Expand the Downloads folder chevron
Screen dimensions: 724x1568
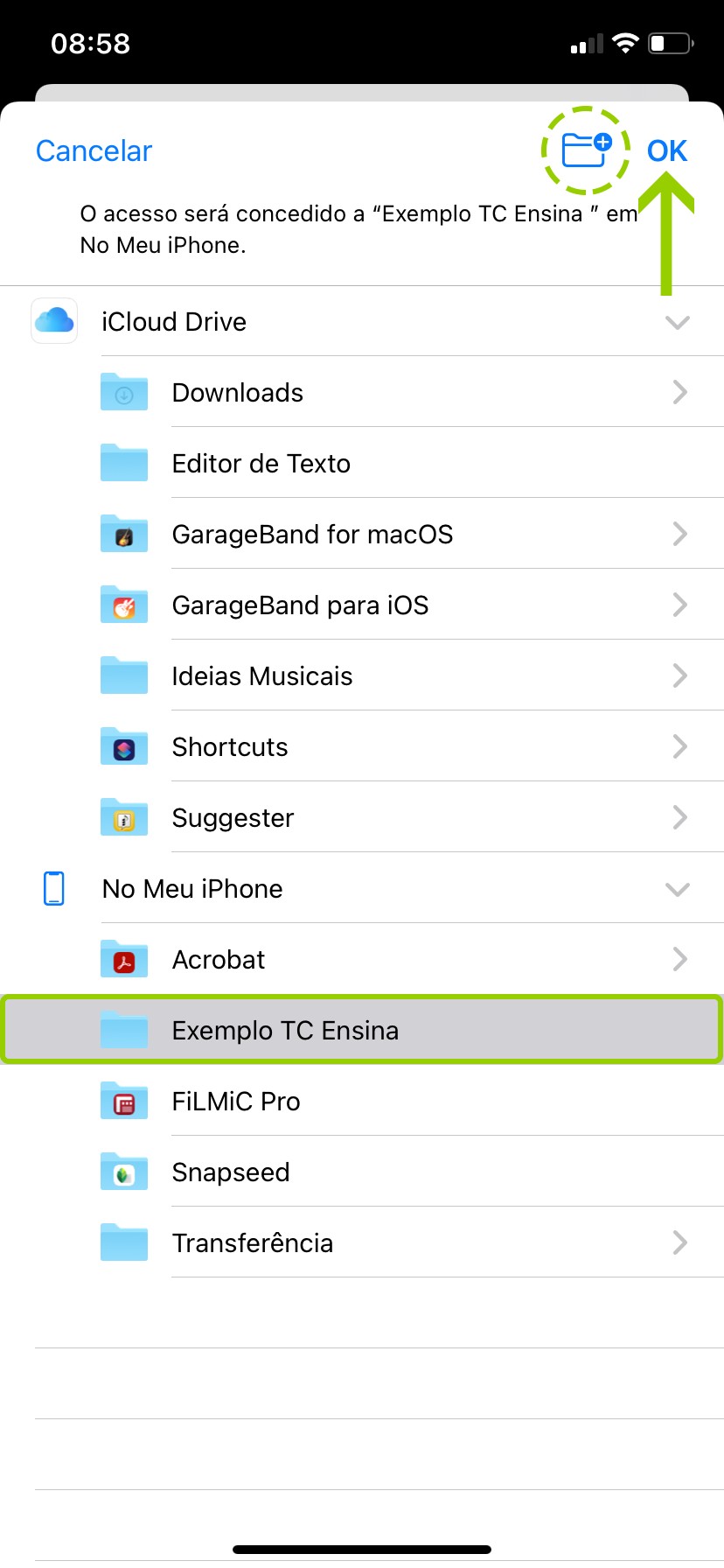point(679,392)
